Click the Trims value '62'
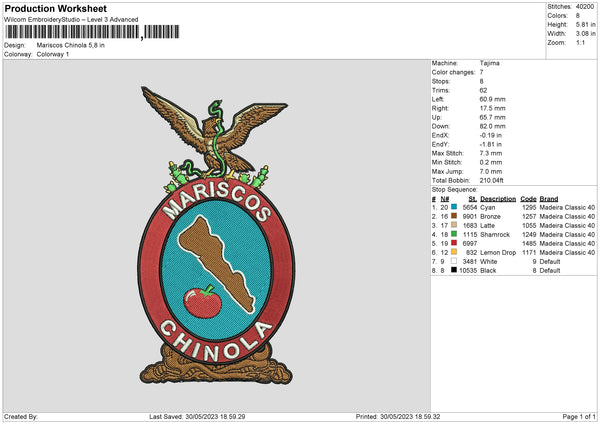 tap(483, 90)
